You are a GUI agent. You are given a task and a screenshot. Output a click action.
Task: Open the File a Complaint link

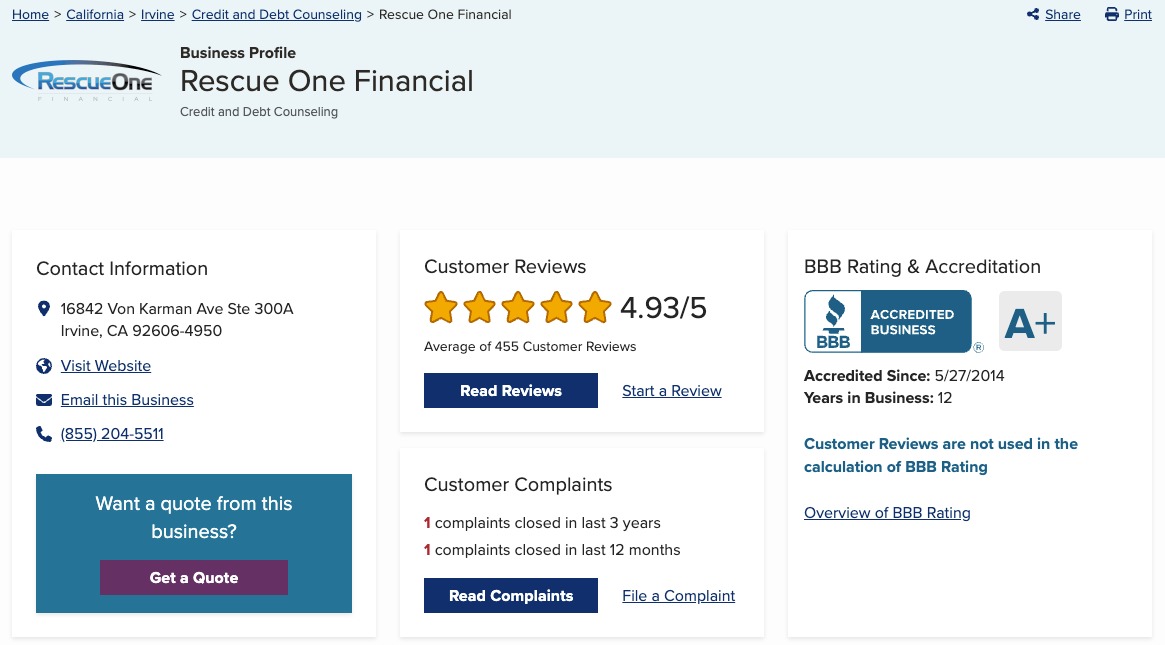tap(678, 596)
